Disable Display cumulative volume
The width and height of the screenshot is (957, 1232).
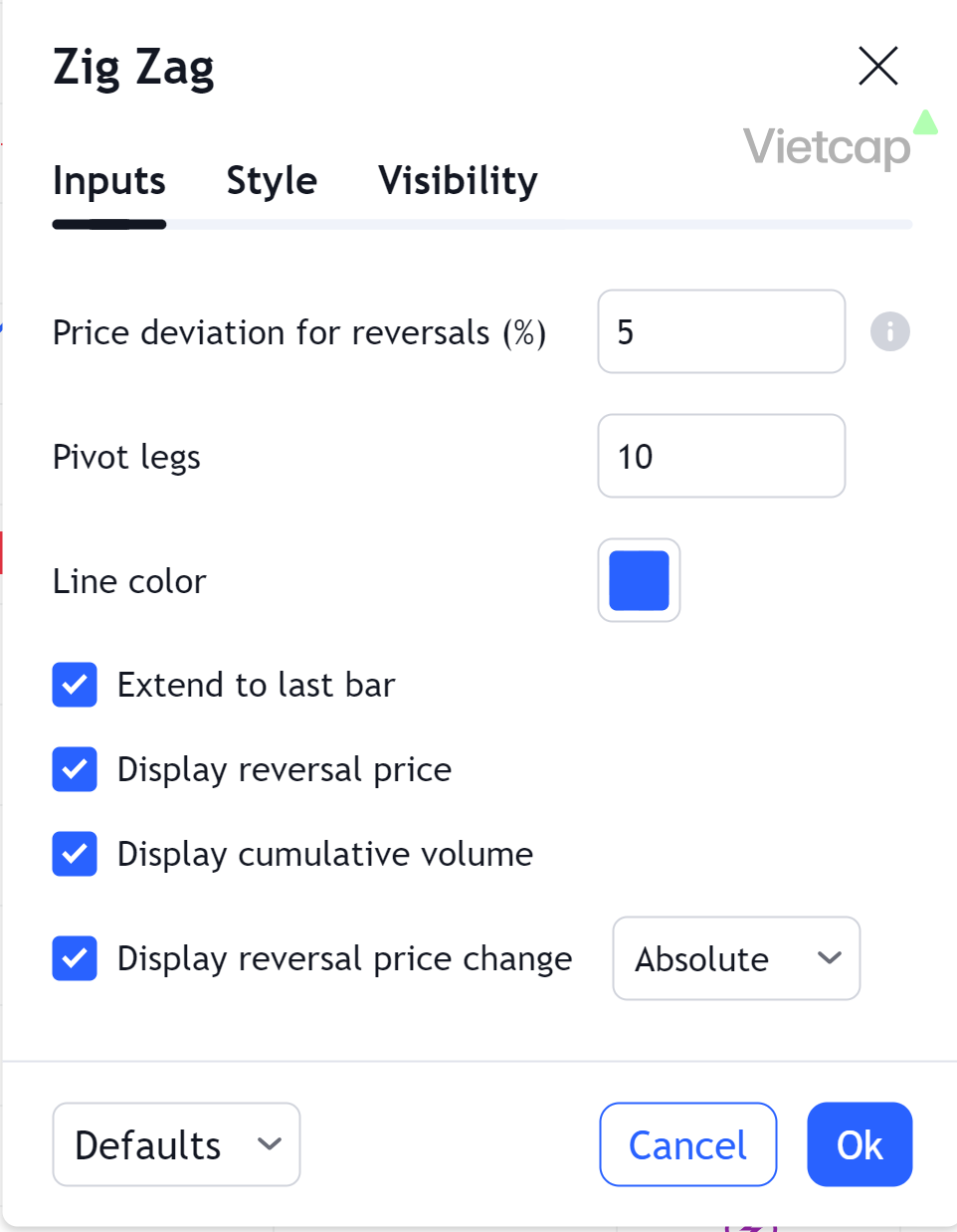point(75,854)
